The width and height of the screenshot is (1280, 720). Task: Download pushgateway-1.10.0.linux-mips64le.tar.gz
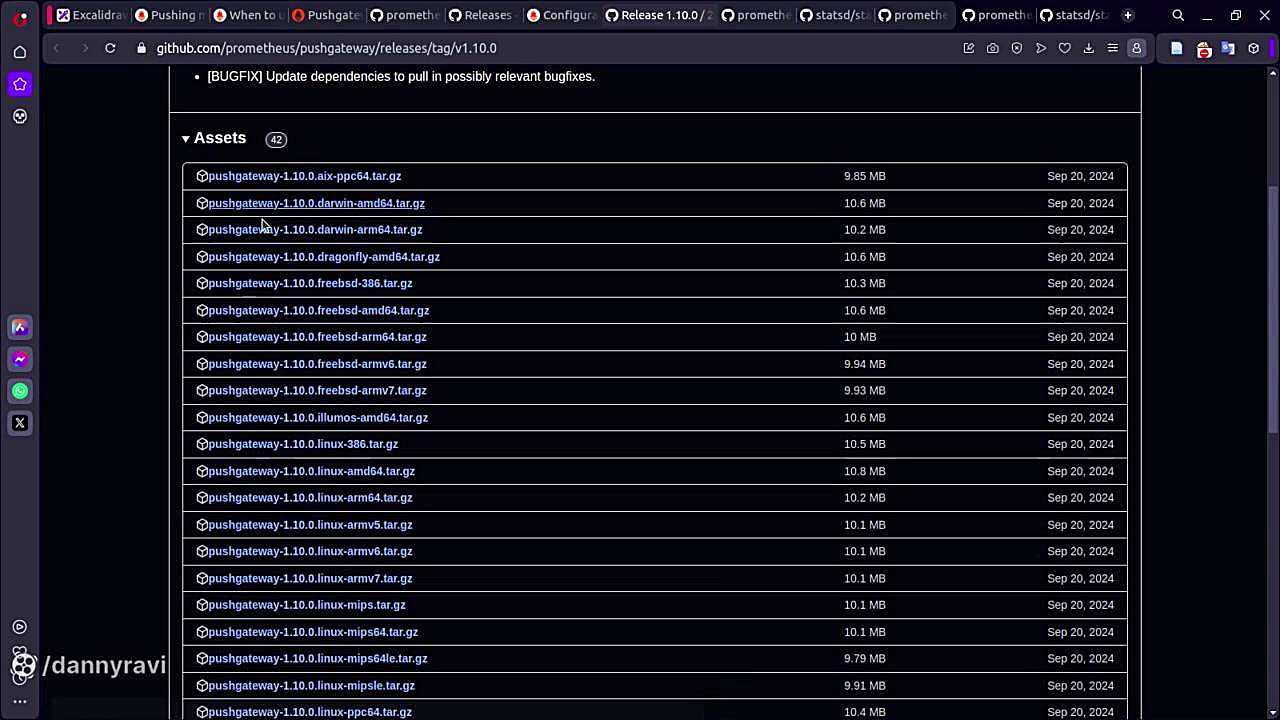click(318, 658)
